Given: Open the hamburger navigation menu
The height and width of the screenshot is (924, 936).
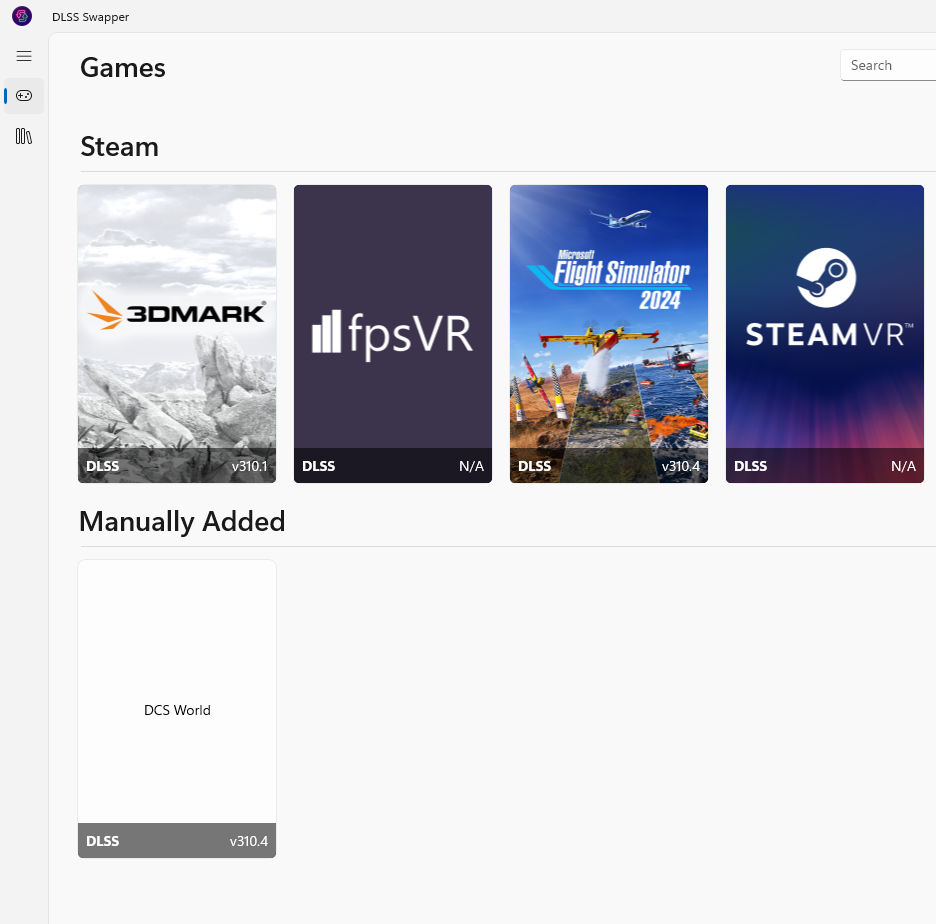Looking at the screenshot, I should point(24,56).
